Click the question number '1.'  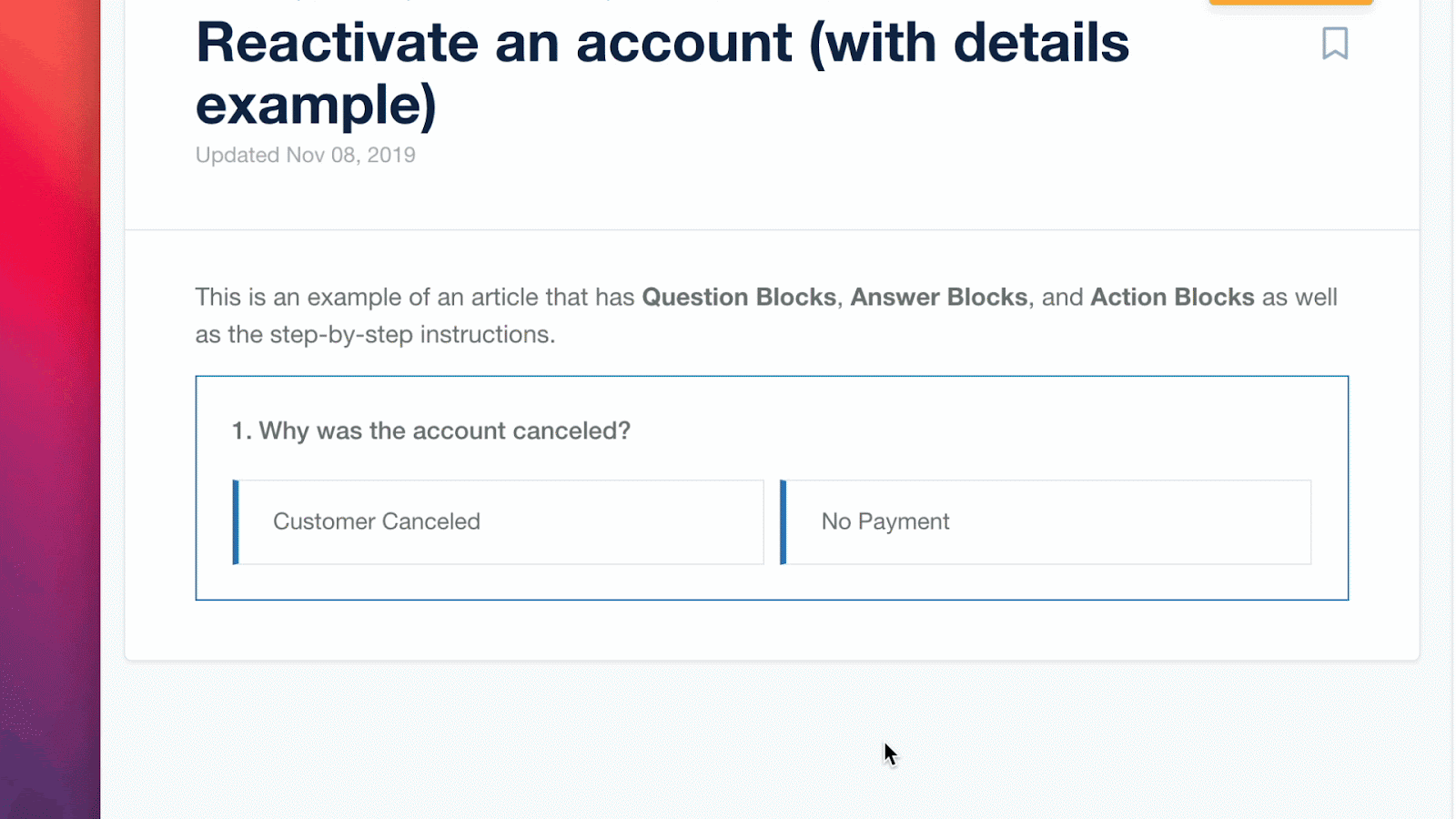[241, 430]
